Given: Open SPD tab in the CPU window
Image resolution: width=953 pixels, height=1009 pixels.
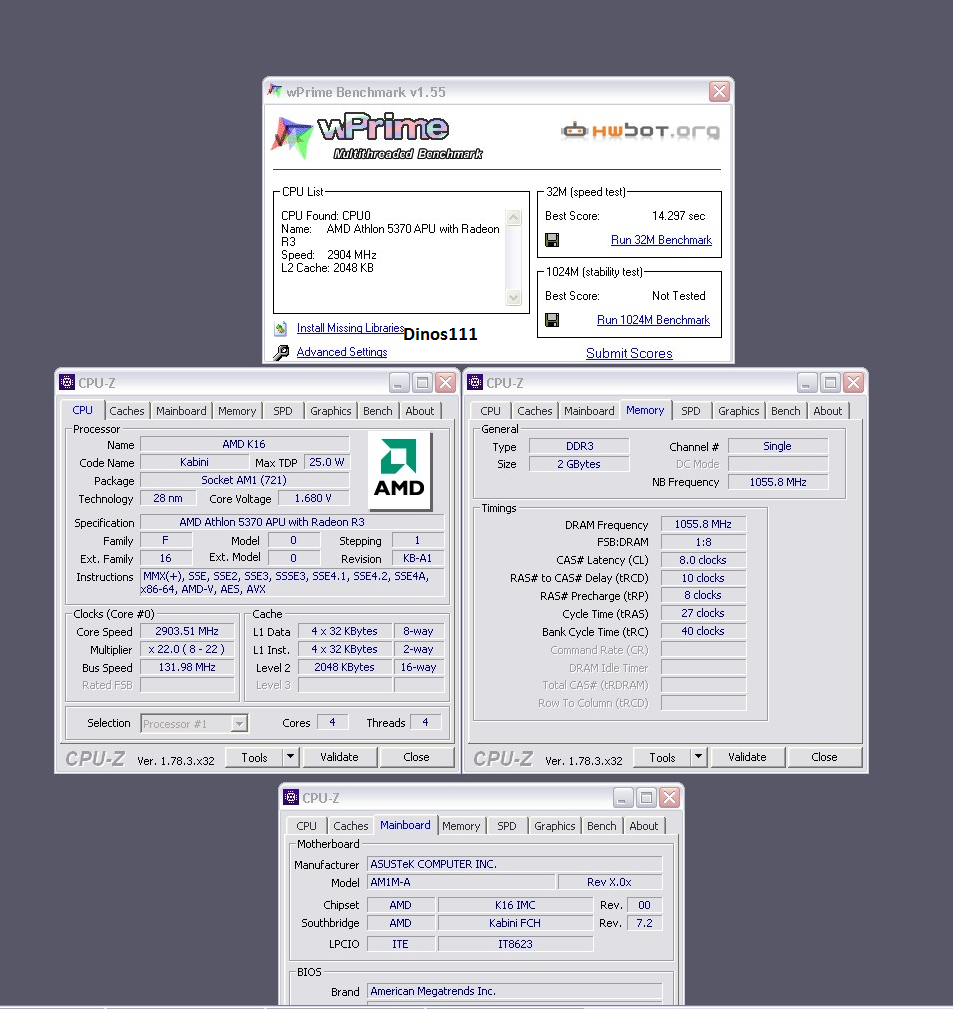Looking at the screenshot, I should (x=282, y=411).
